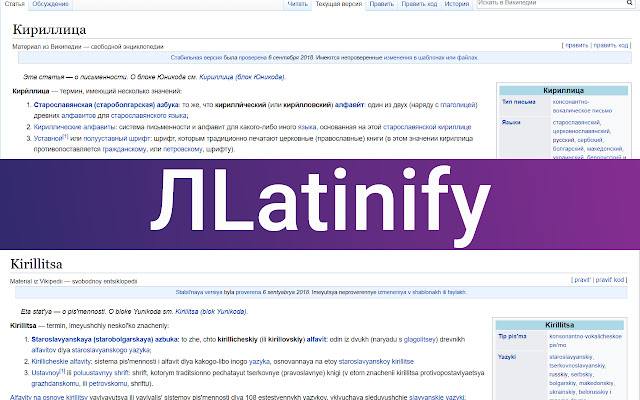The width and height of the screenshot is (640, 400).
Task: Click the глаголицей link
Action: (458, 105)
